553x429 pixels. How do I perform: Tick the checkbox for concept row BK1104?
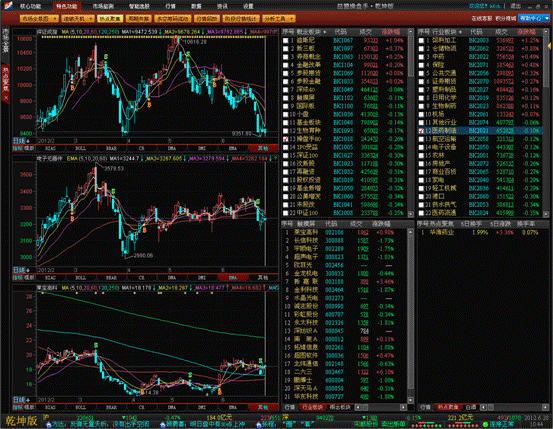[x=285, y=65]
